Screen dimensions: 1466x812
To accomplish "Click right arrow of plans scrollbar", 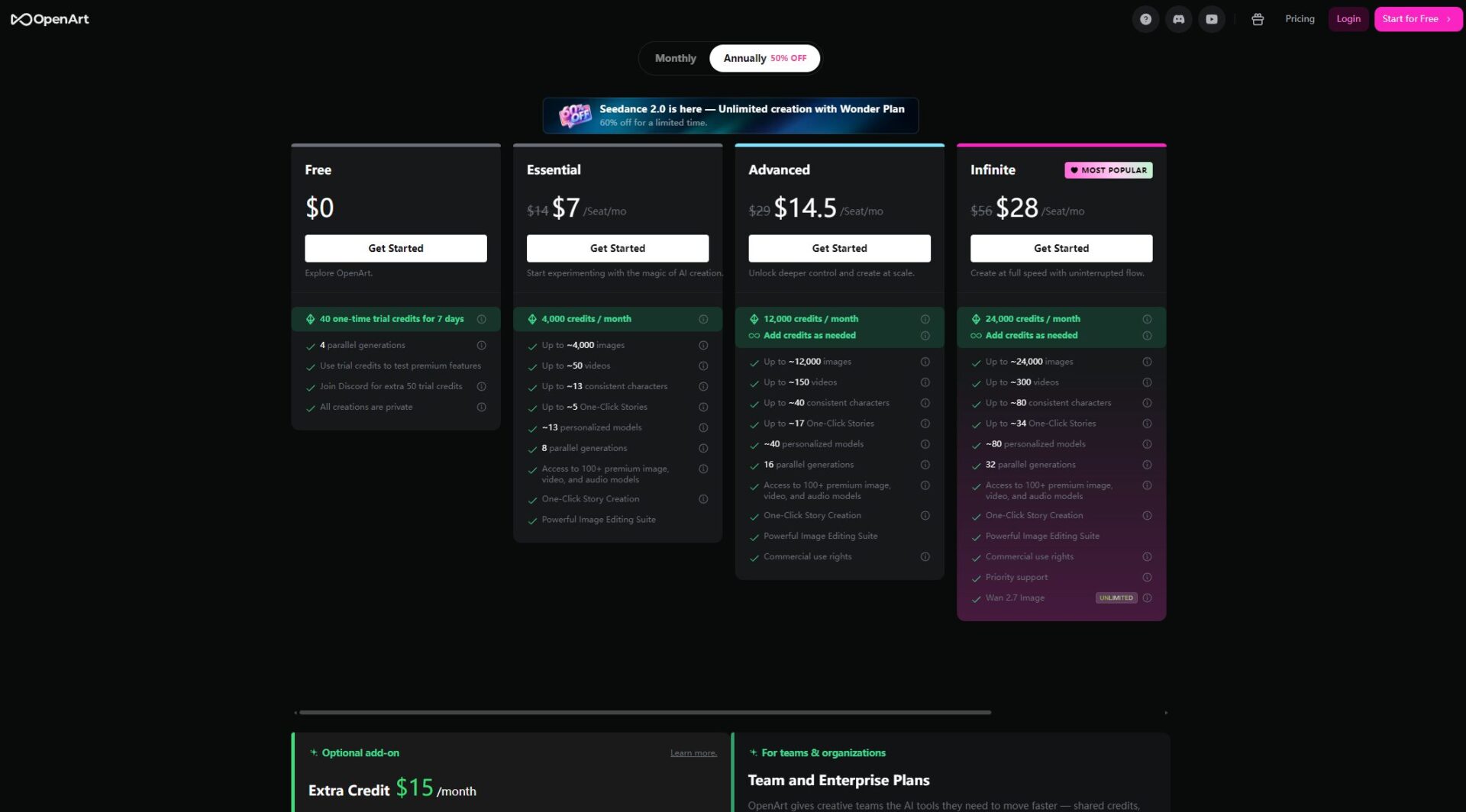I will [x=1165, y=713].
